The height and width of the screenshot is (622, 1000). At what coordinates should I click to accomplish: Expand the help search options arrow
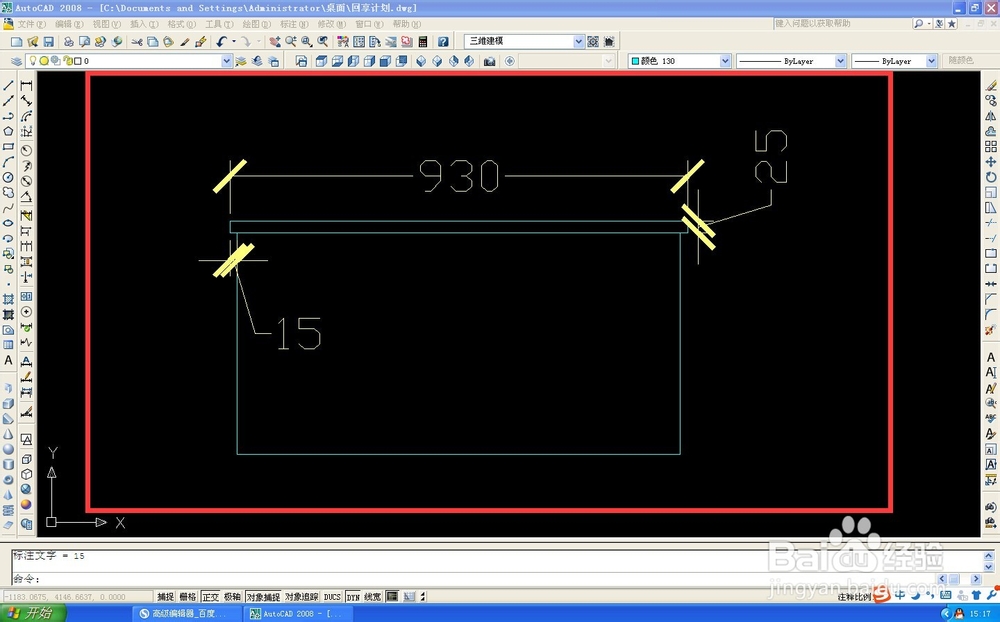pos(929,24)
